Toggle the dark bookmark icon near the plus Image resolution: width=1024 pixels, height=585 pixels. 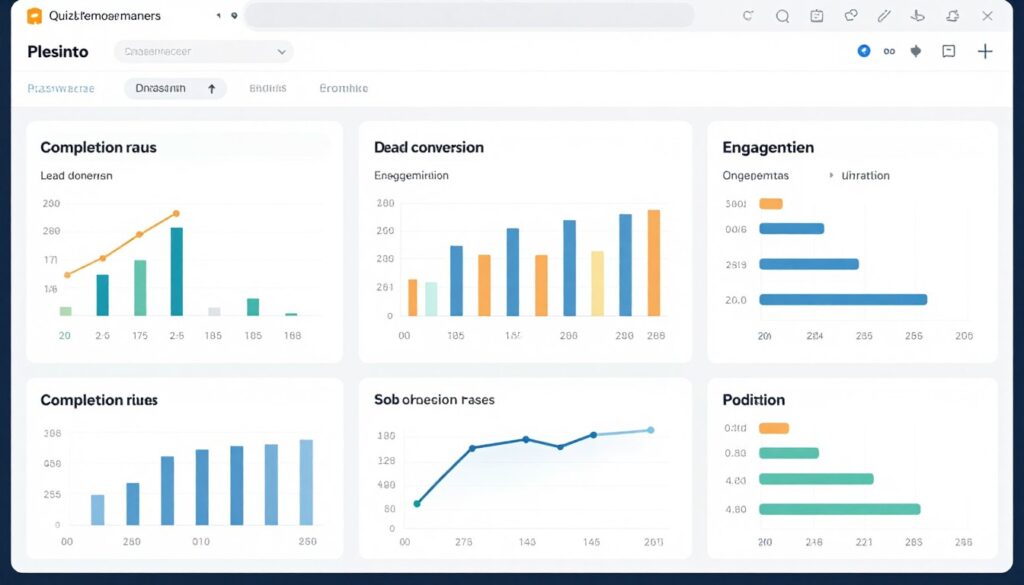915,51
